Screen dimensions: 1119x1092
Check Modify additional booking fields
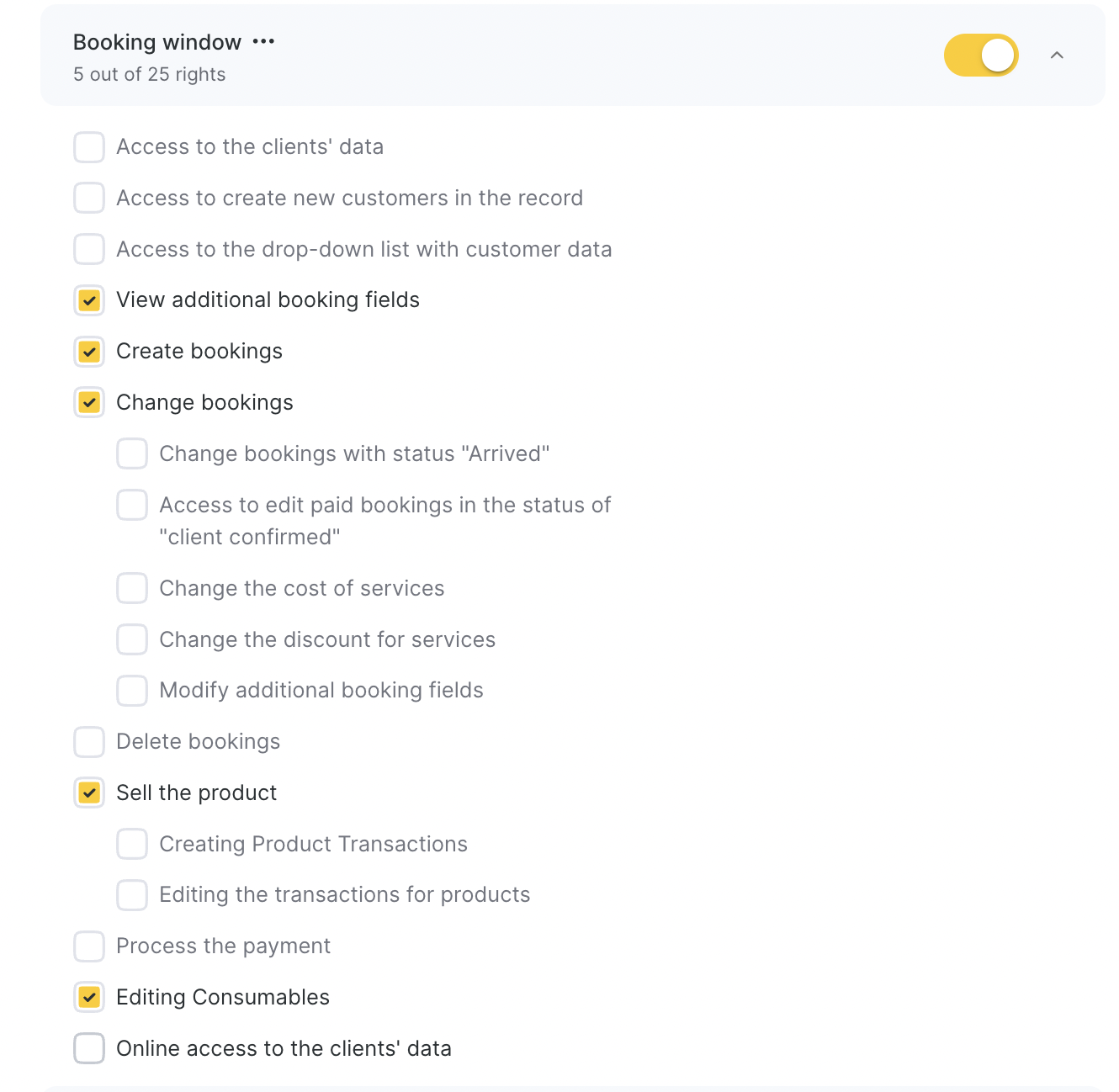pyautogui.click(x=132, y=691)
